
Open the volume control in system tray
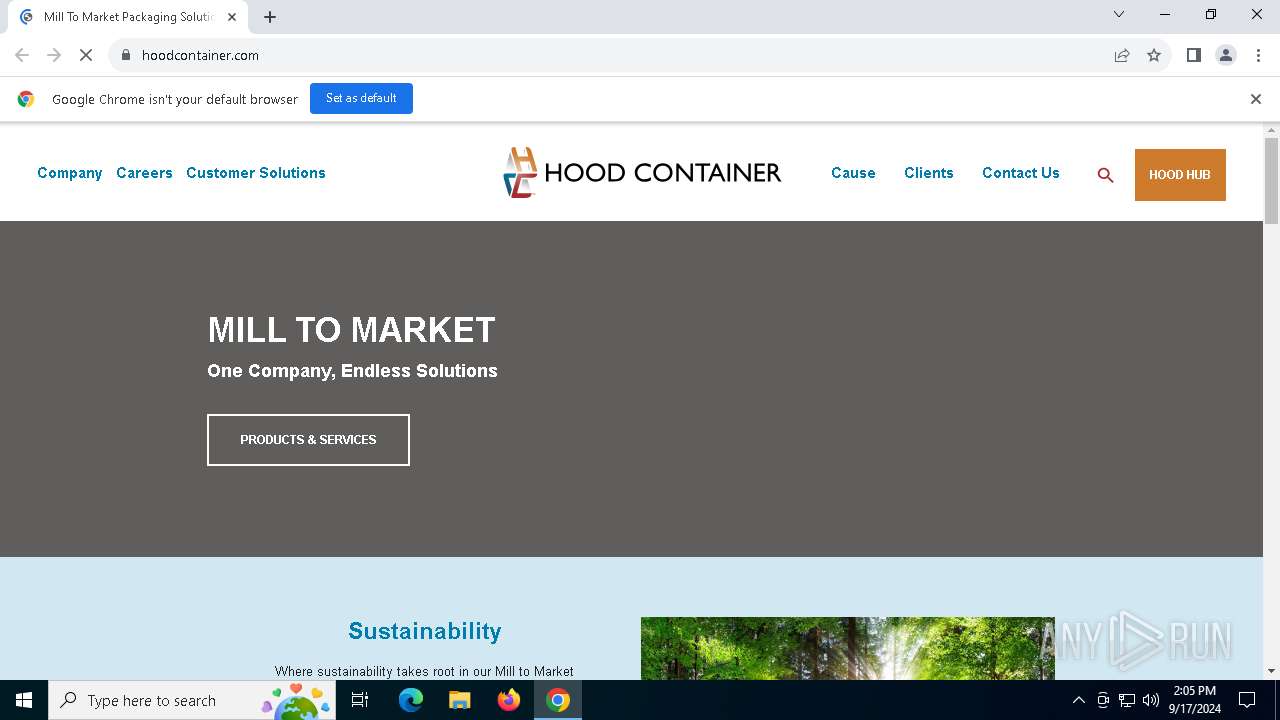[1151, 700]
